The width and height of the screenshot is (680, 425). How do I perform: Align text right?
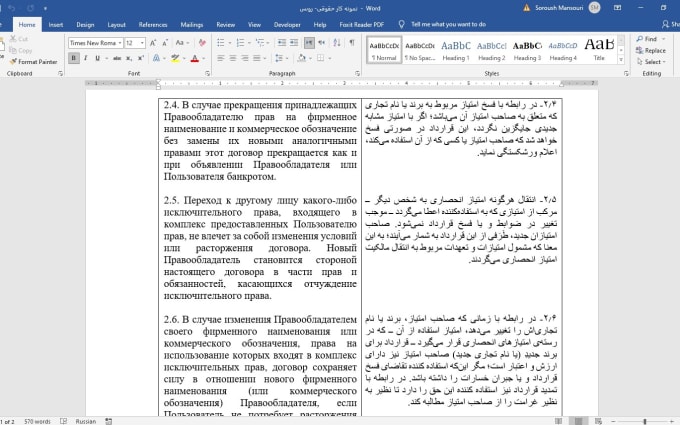pos(245,58)
